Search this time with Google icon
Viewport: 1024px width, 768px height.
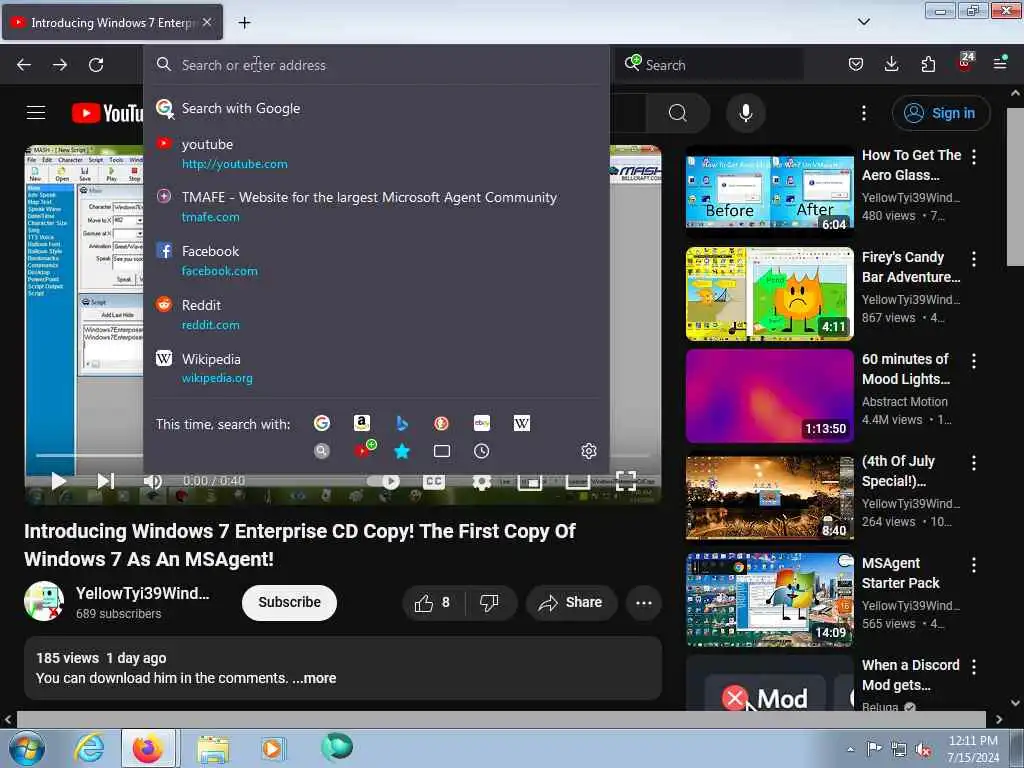pyautogui.click(x=322, y=423)
